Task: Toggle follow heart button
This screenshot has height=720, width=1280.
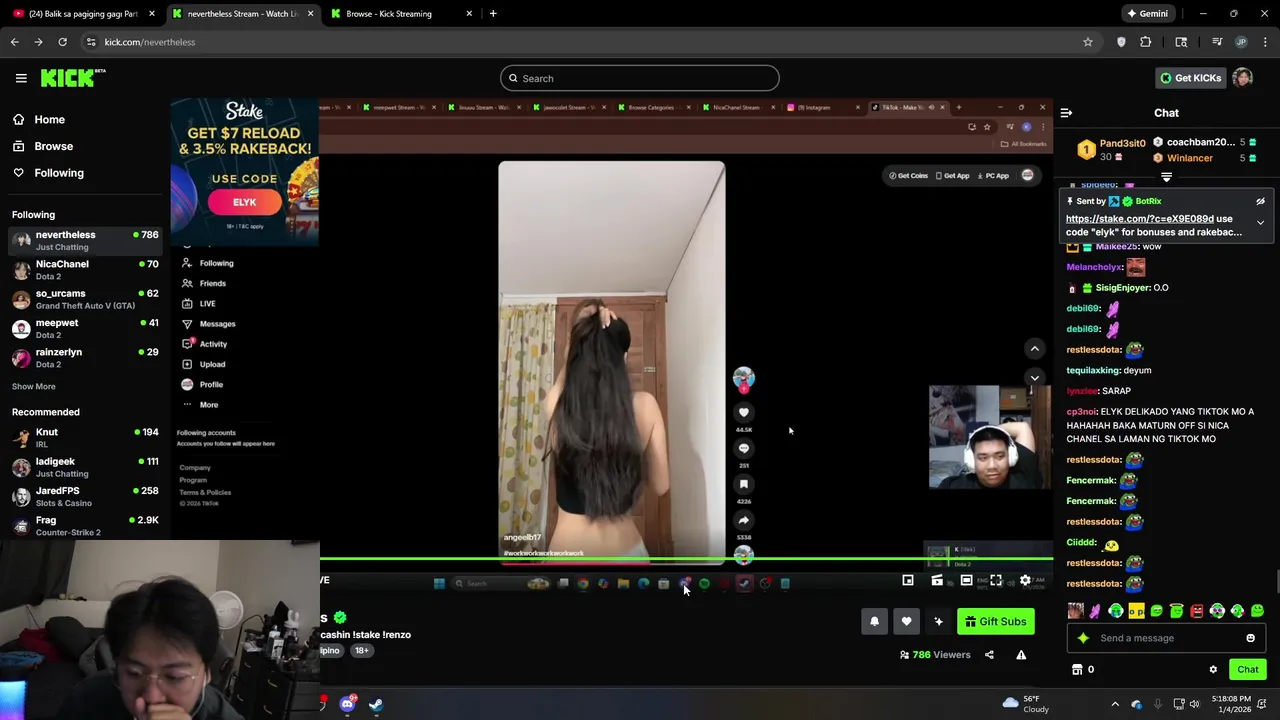Action: pyautogui.click(x=906, y=622)
